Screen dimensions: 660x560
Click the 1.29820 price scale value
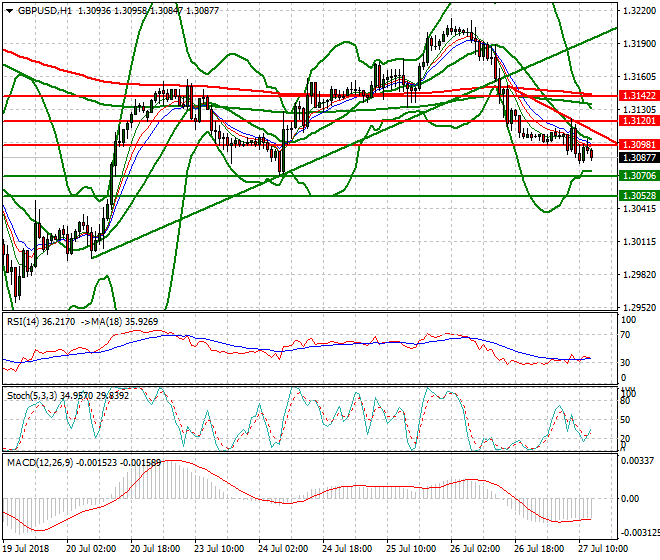point(639,275)
